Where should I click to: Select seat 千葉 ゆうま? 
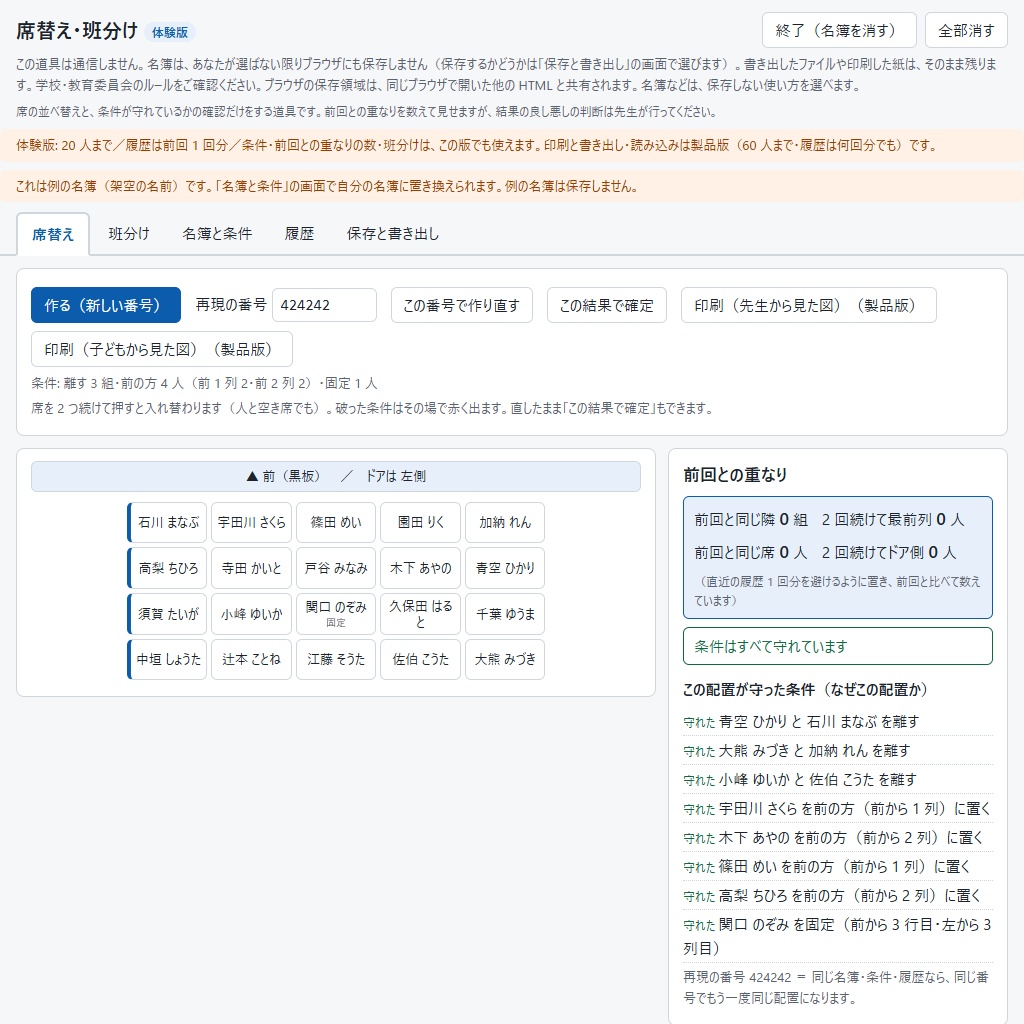pyautogui.click(x=505, y=614)
